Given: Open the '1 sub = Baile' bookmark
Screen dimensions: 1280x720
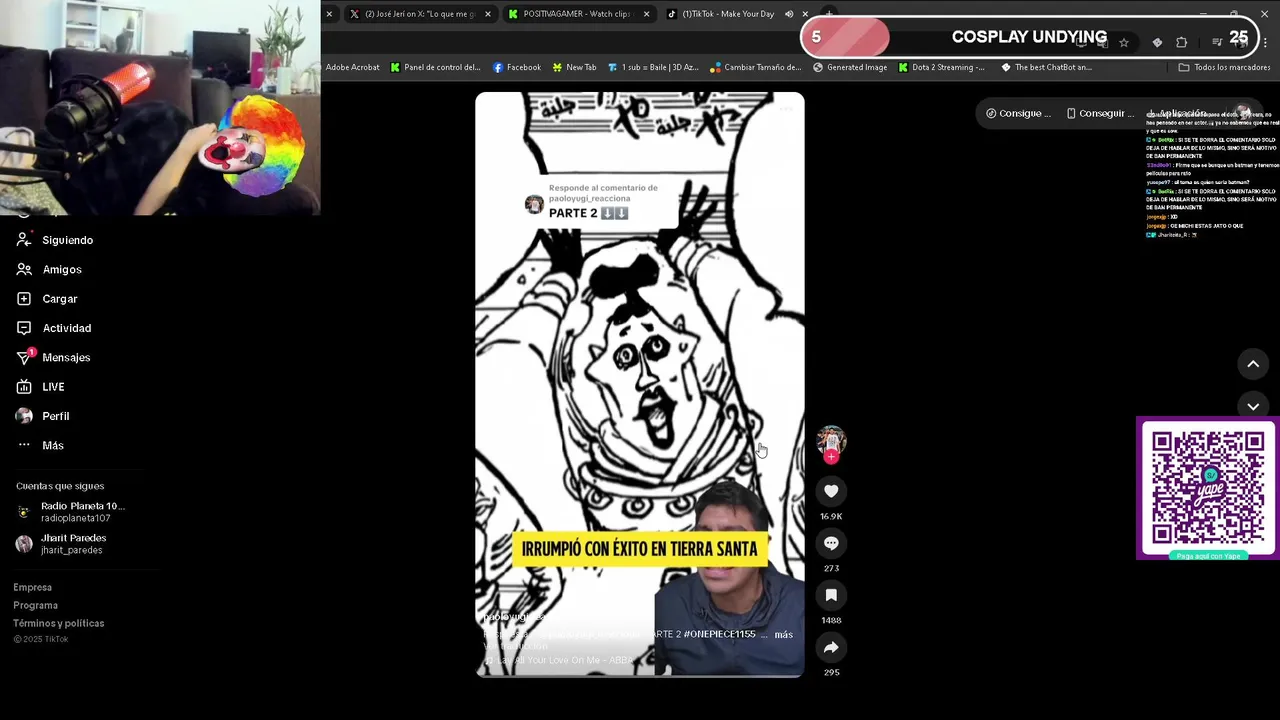Looking at the screenshot, I should 653,67.
